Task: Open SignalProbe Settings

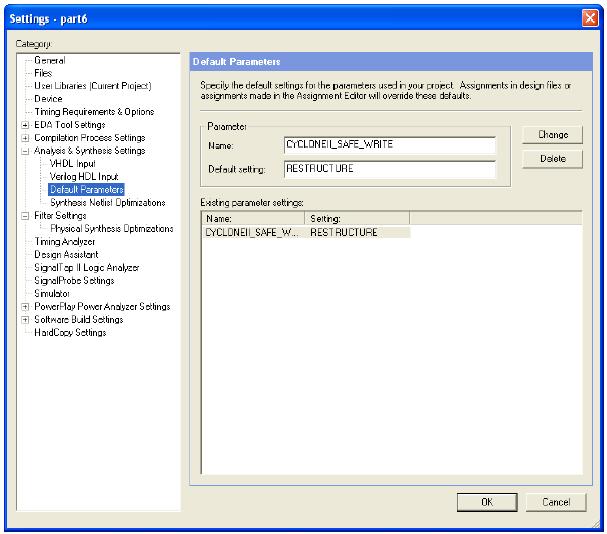Action: [74, 280]
